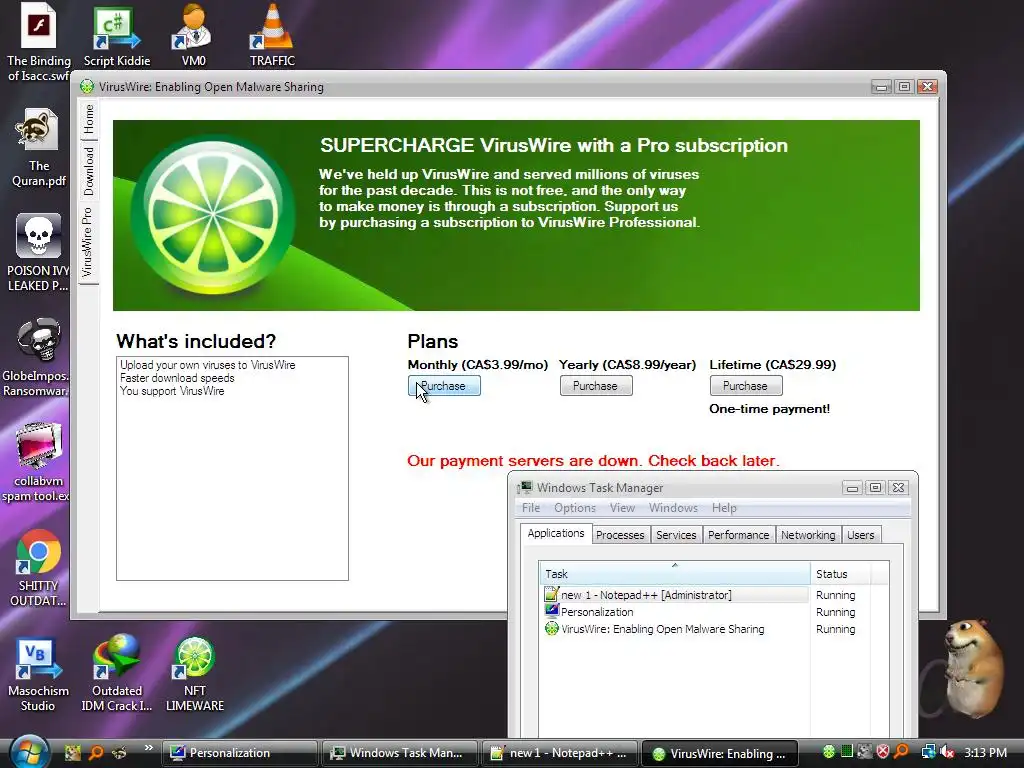Switch to the Users tab

coord(861,535)
